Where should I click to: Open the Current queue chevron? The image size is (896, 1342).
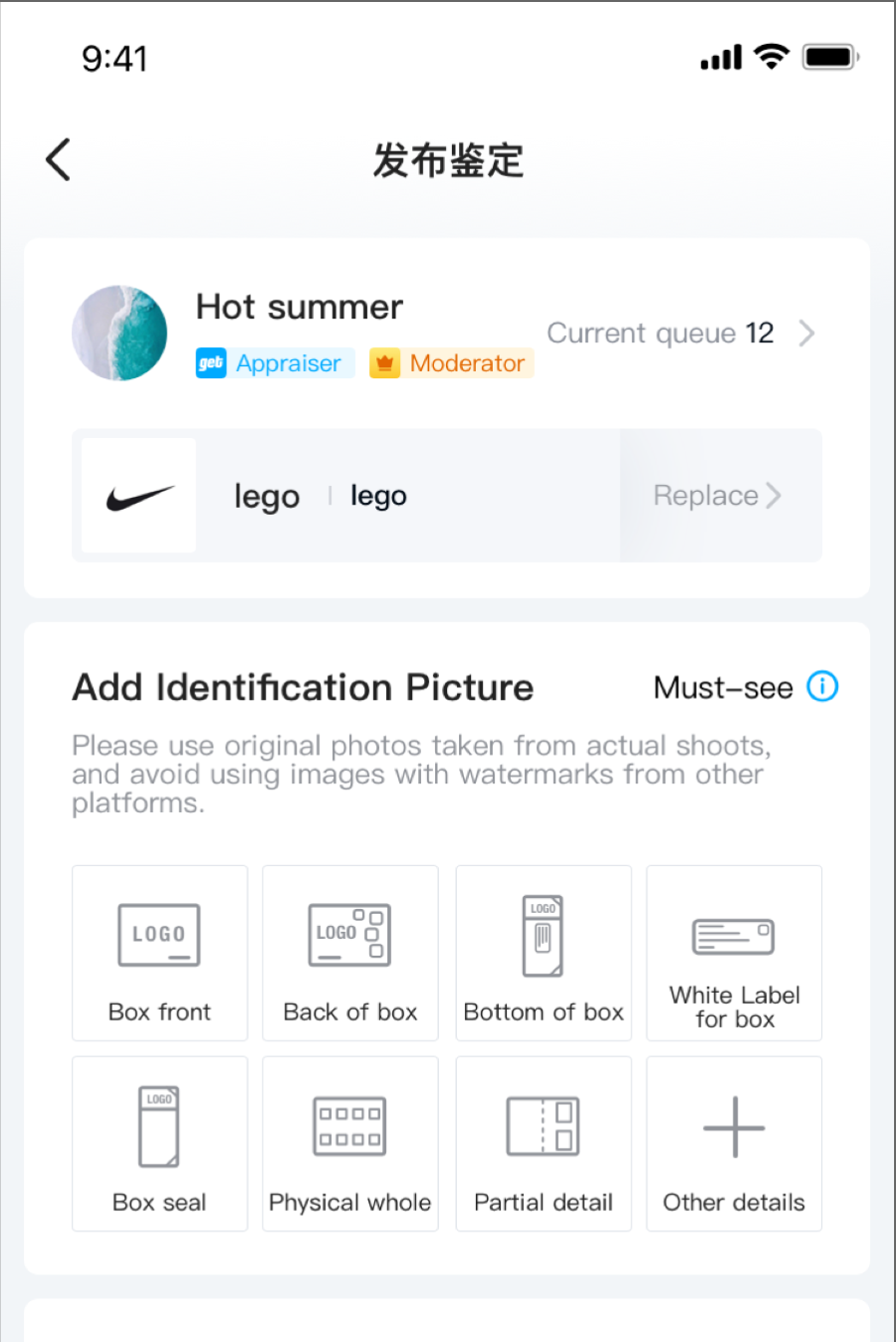(806, 334)
